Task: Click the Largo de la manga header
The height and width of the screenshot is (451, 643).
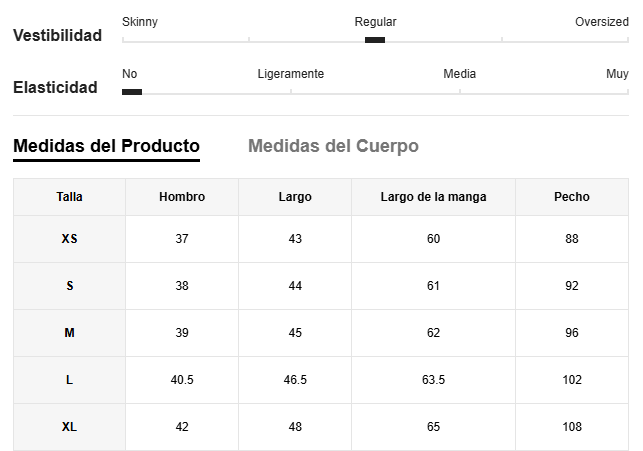Action: click(433, 197)
